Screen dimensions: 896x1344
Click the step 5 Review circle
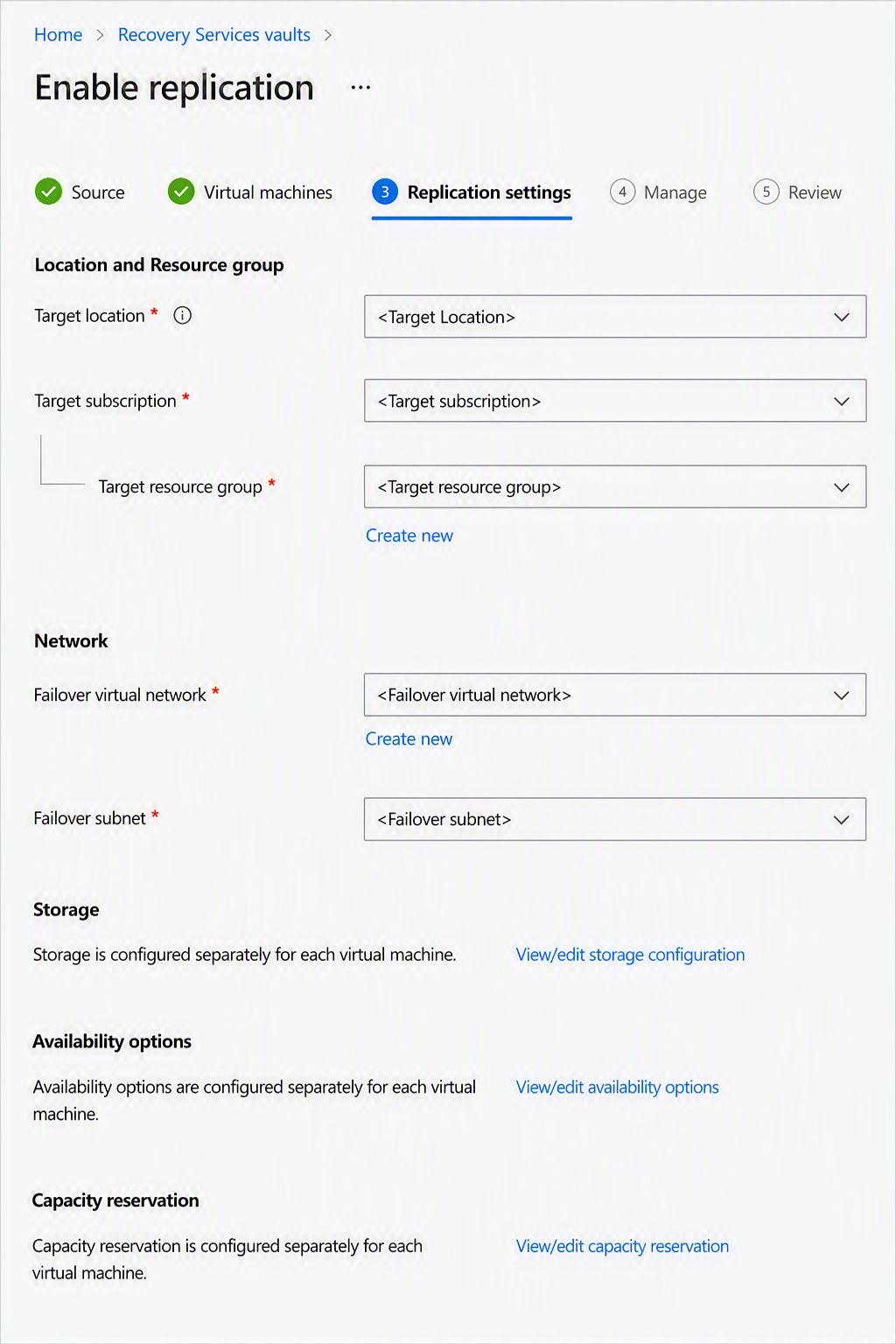[x=766, y=192]
